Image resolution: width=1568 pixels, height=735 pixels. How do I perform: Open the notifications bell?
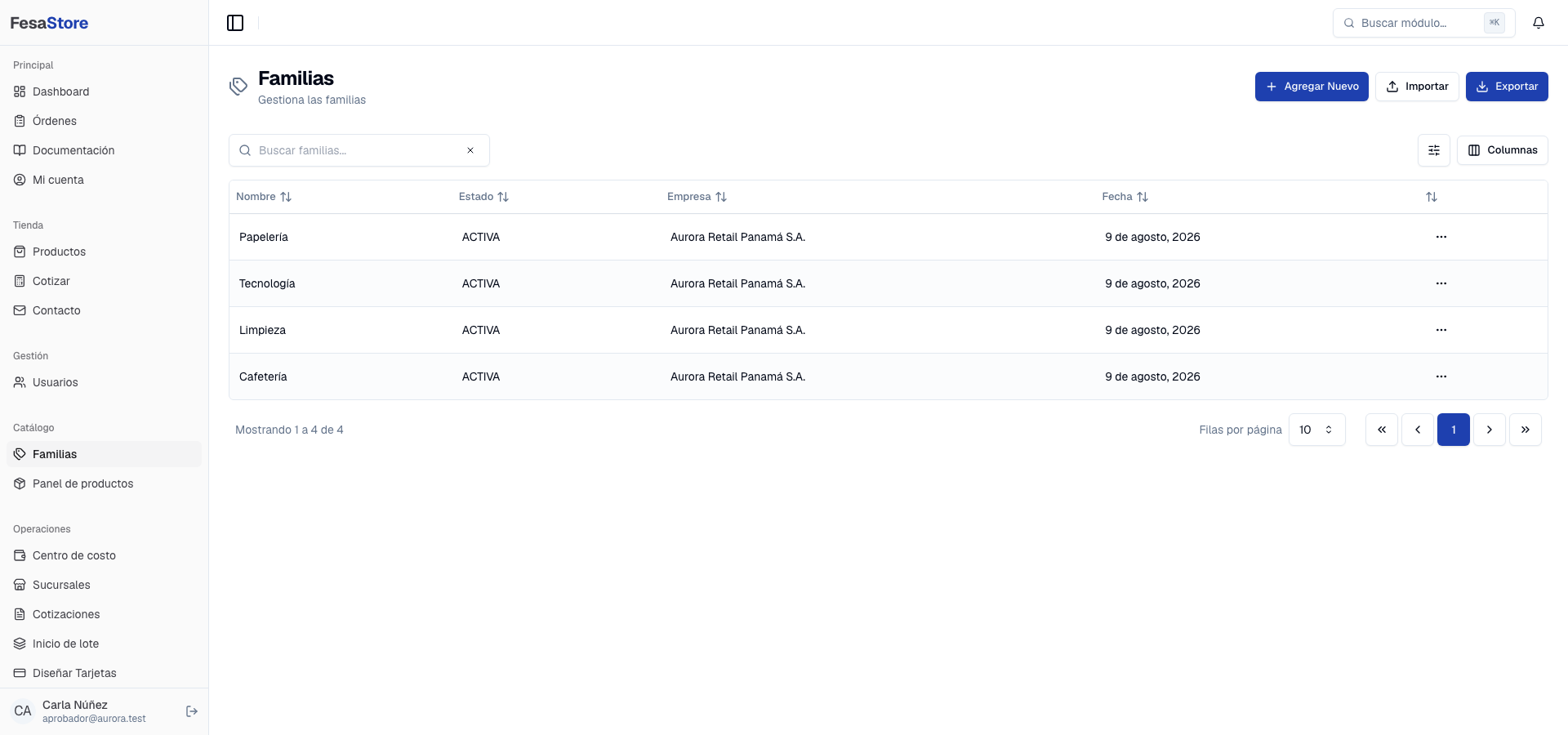click(x=1539, y=23)
